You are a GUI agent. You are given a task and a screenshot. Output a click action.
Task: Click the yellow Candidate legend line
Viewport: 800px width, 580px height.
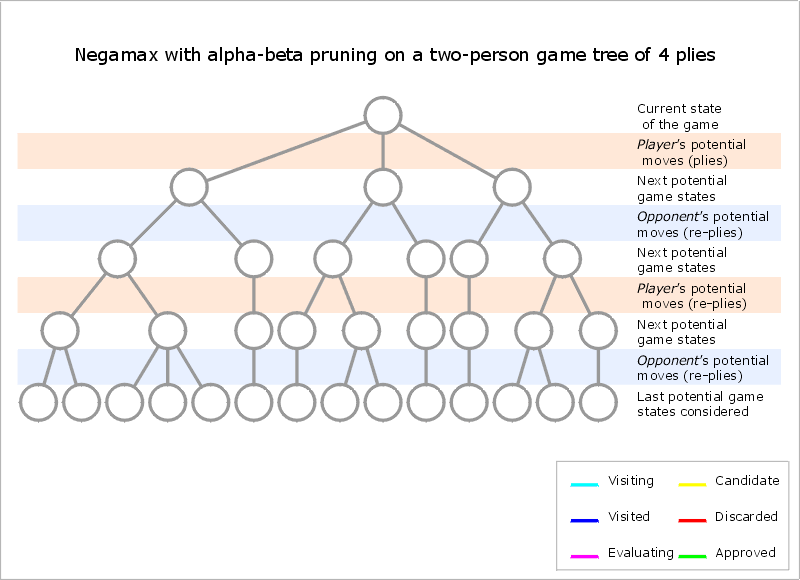pos(693,485)
